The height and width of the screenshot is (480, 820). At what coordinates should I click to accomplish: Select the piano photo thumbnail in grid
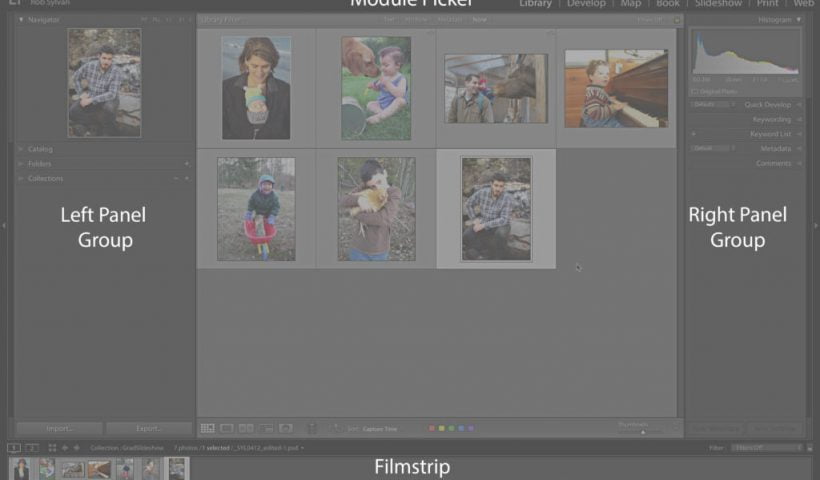[615, 89]
